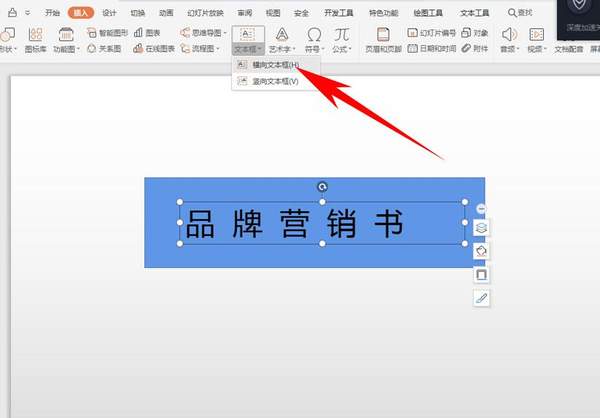This screenshot has width=600, height=418.
Task: Choose 竖向文本框(V) vertical text box
Action: point(276,81)
